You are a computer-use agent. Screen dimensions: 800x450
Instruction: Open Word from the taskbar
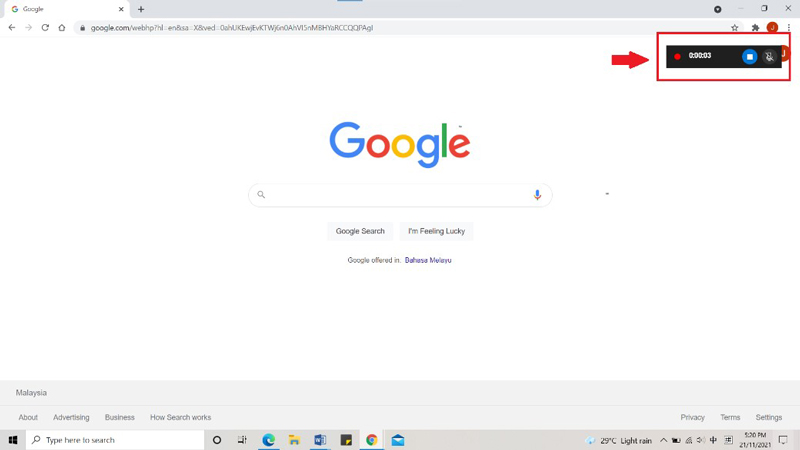point(320,440)
